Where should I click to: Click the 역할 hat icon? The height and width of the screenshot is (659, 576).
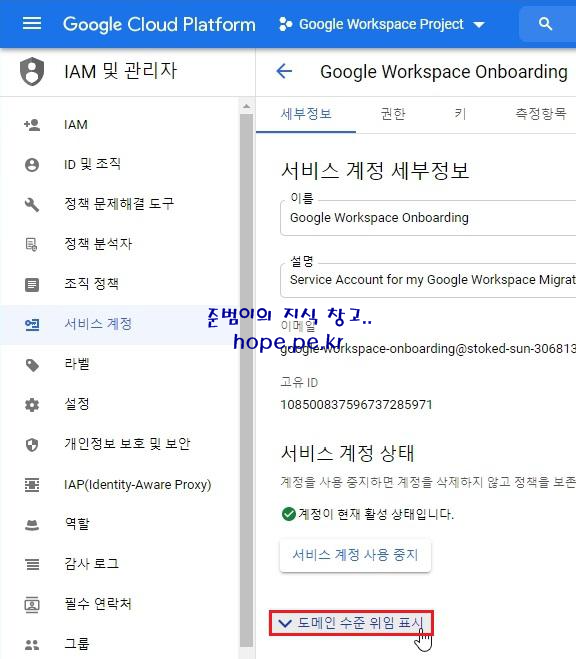[32, 525]
